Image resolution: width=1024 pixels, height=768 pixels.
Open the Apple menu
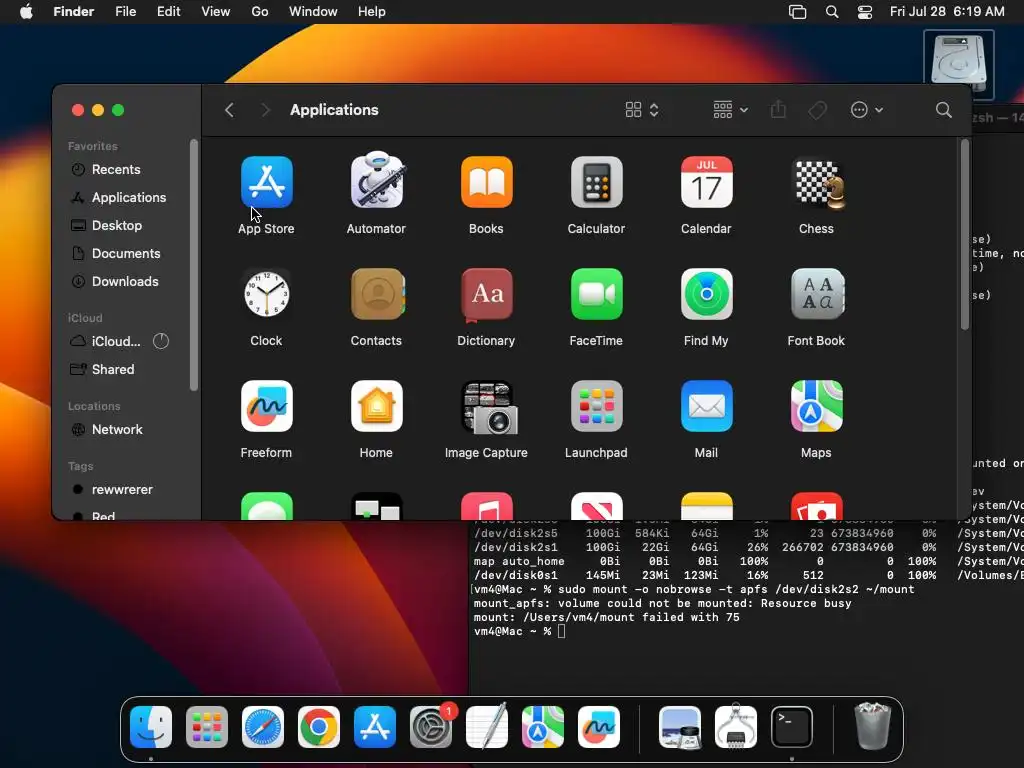click(x=26, y=12)
